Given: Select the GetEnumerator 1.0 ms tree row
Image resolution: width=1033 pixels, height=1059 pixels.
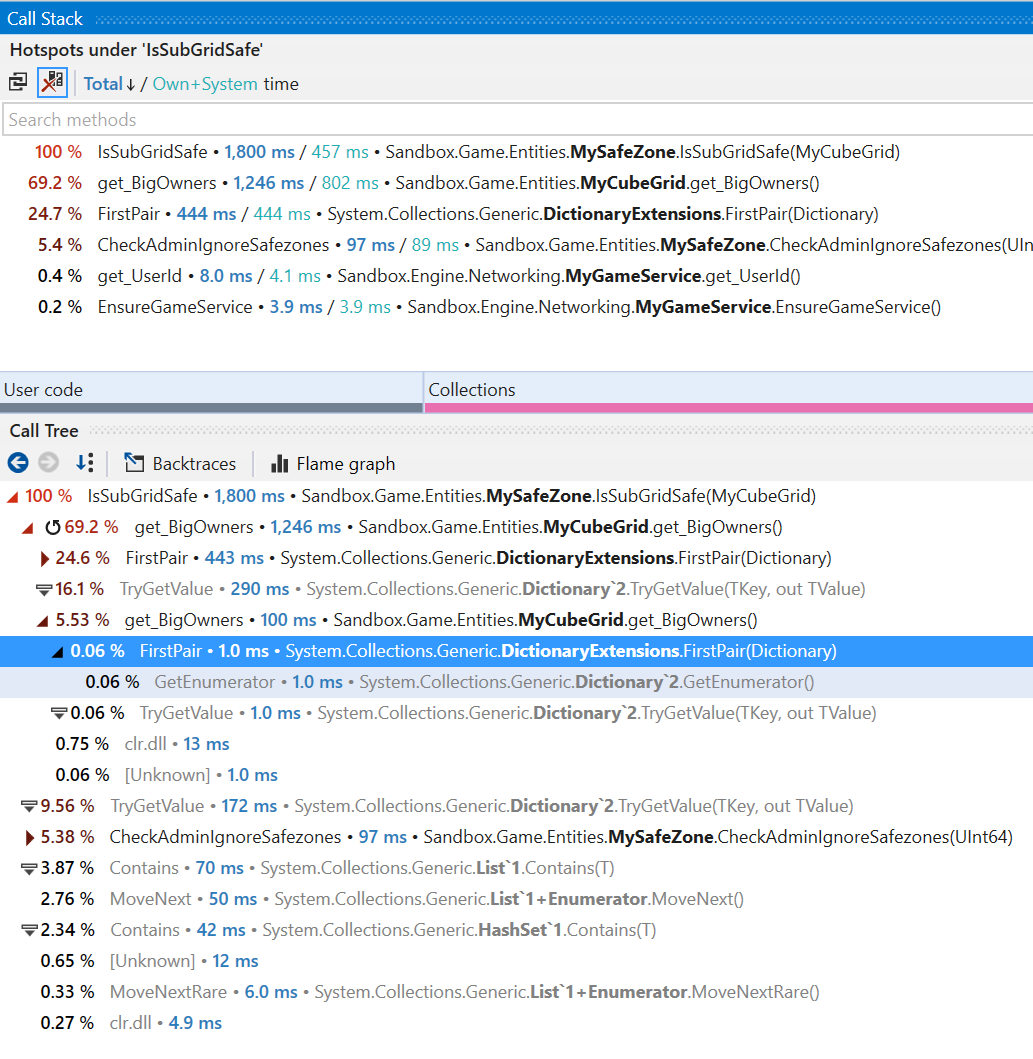Looking at the screenshot, I should tap(214, 682).
